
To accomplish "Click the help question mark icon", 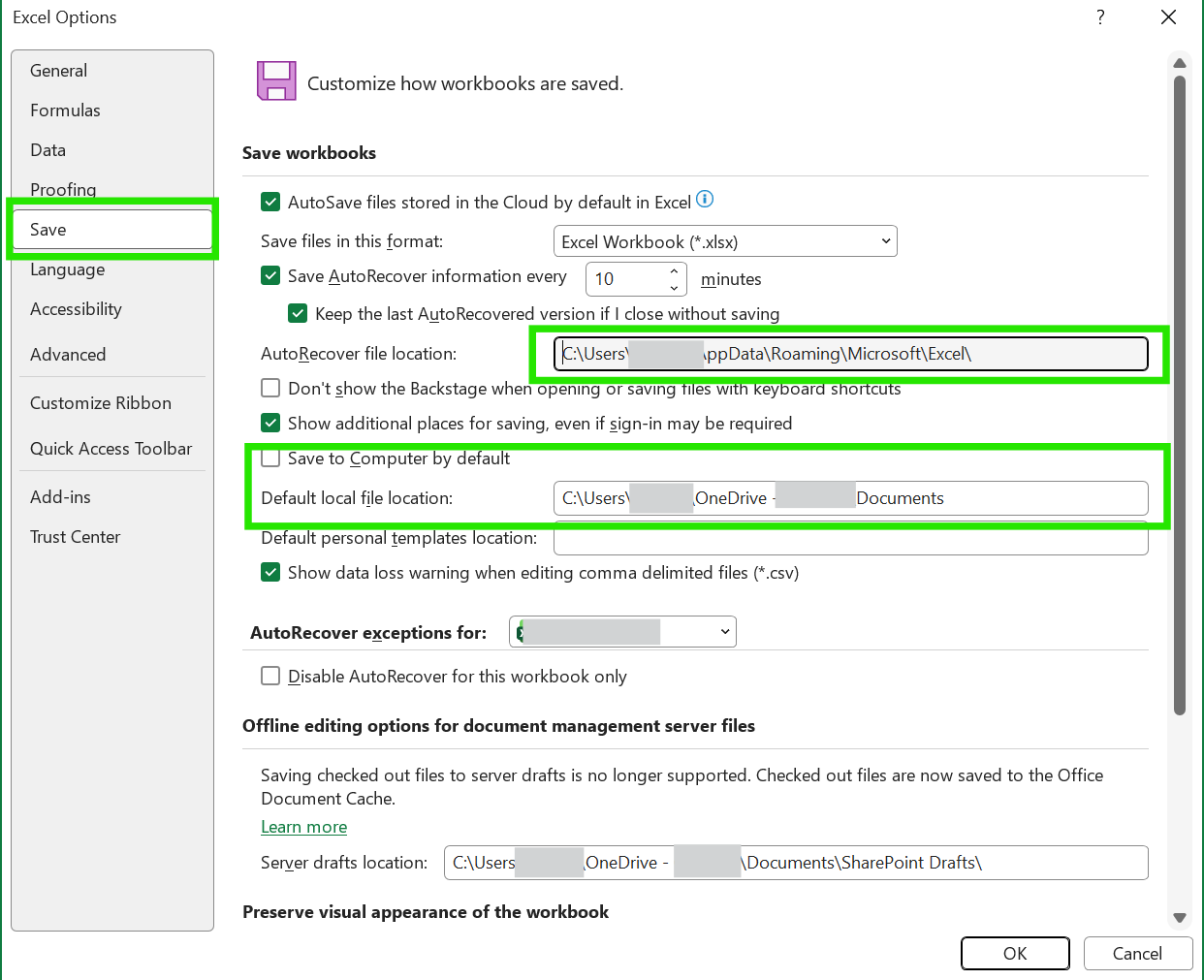I will [1100, 17].
